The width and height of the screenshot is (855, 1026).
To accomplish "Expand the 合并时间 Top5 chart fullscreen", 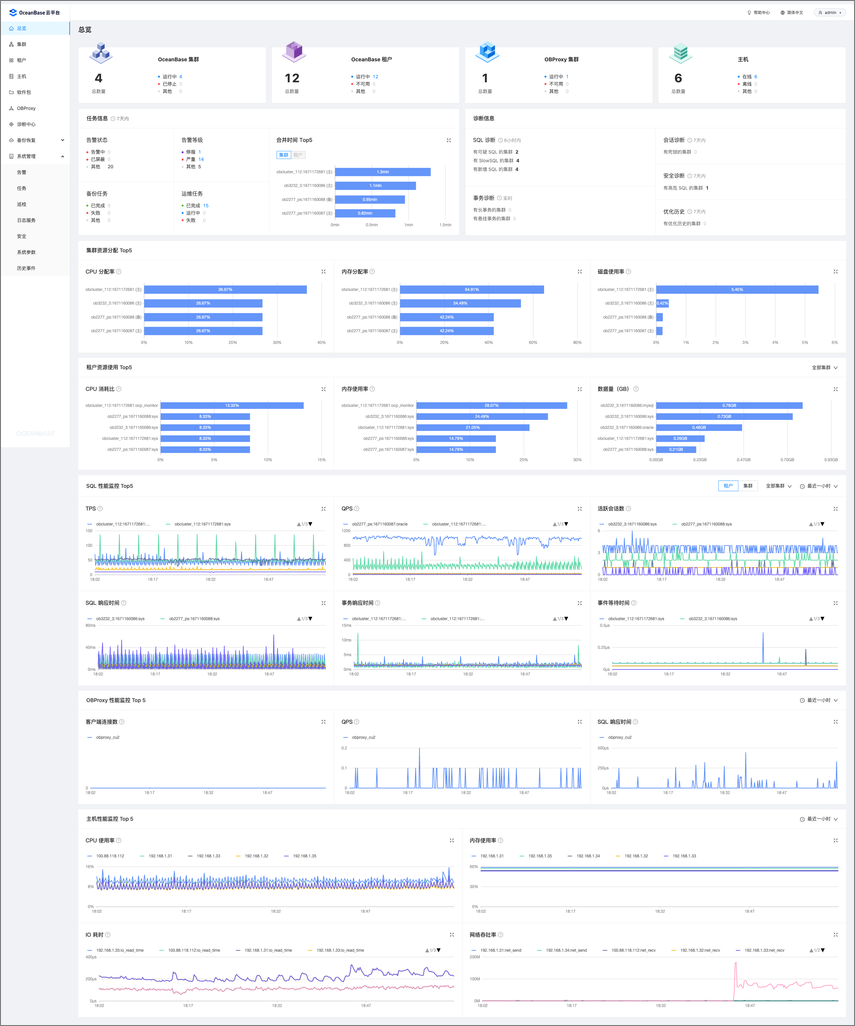I will 449,140.
